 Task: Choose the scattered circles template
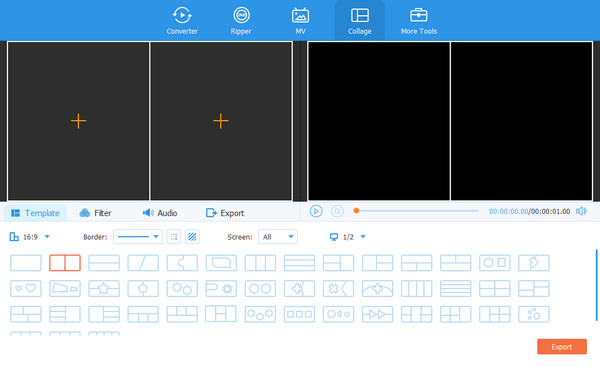[534, 314]
